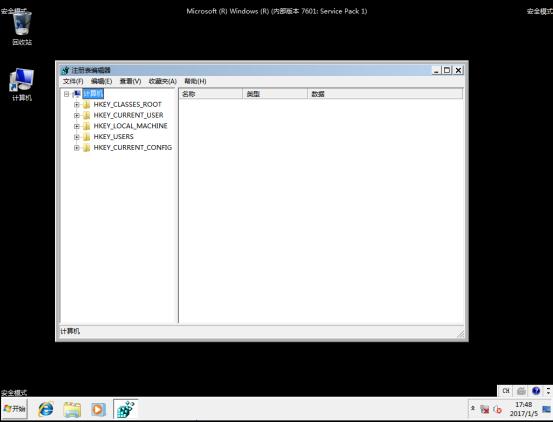Select the highlighted 计算机 root label
553x422 pixels.
click(93, 94)
